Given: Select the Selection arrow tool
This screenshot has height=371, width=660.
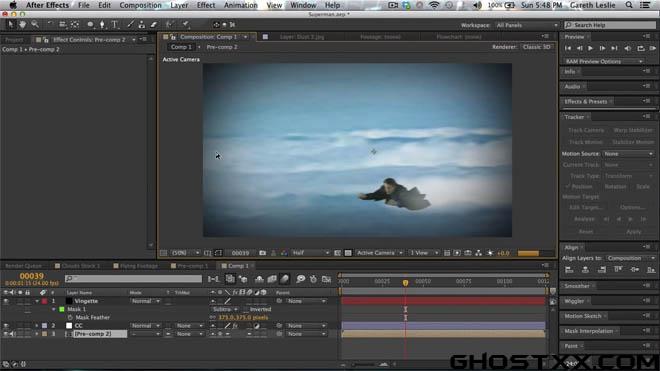Looking at the screenshot, I should point(11,24).
